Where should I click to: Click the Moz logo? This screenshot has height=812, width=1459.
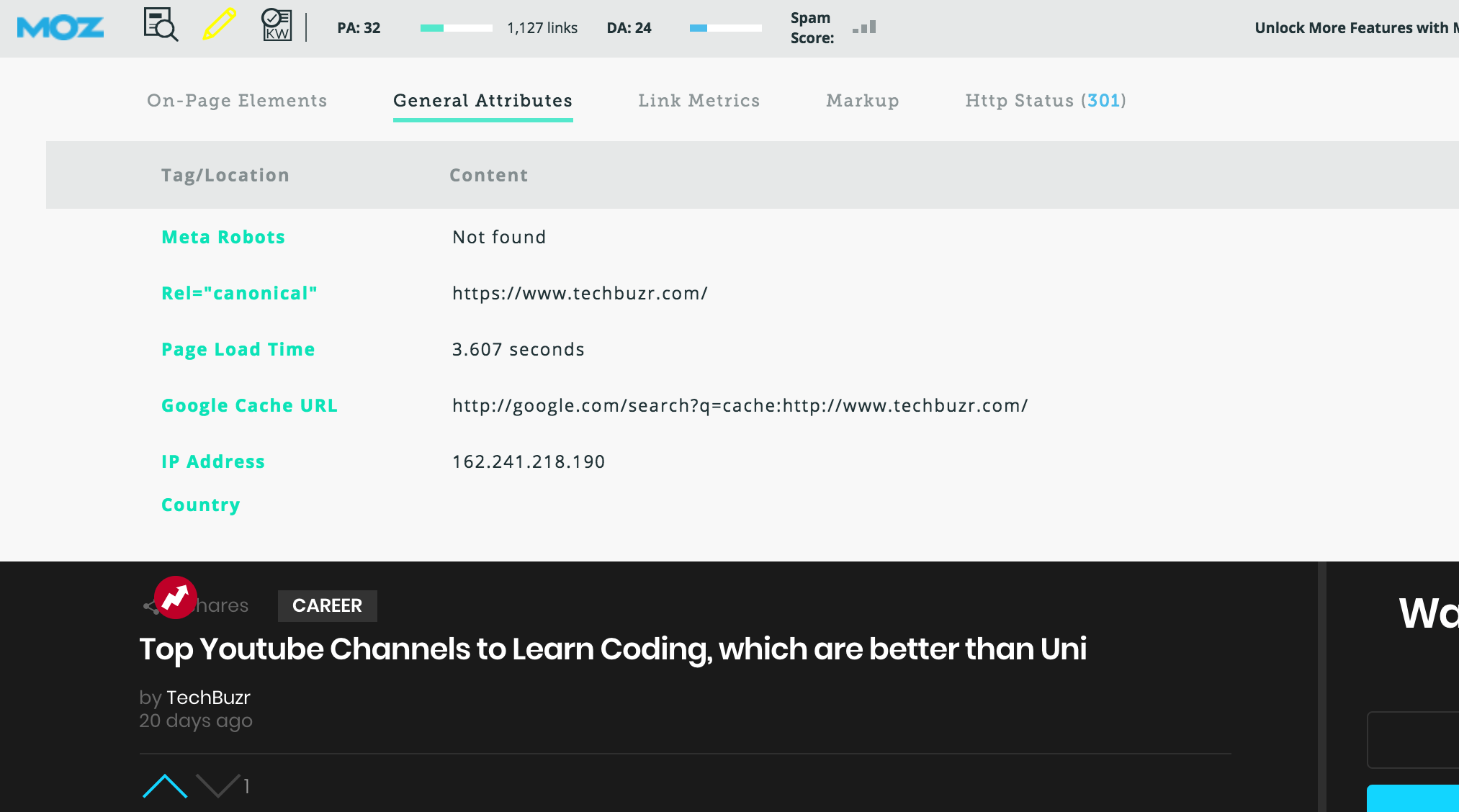[60, 27]
